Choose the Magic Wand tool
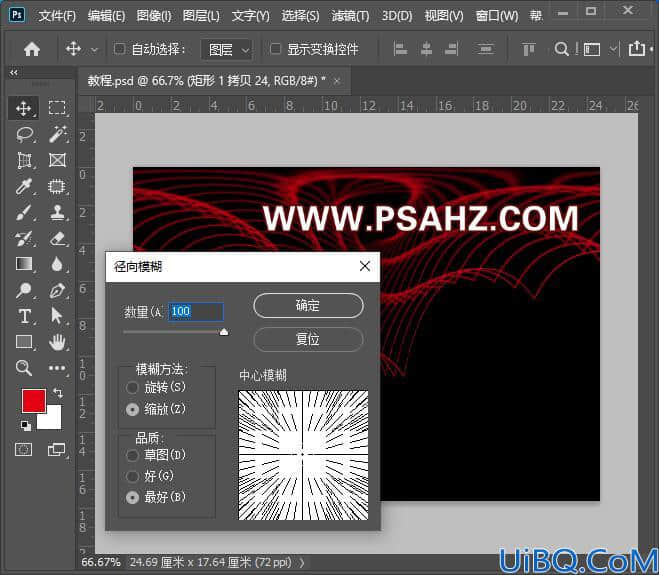The height and width of the screenshot is (575, 659). (57, 135)
